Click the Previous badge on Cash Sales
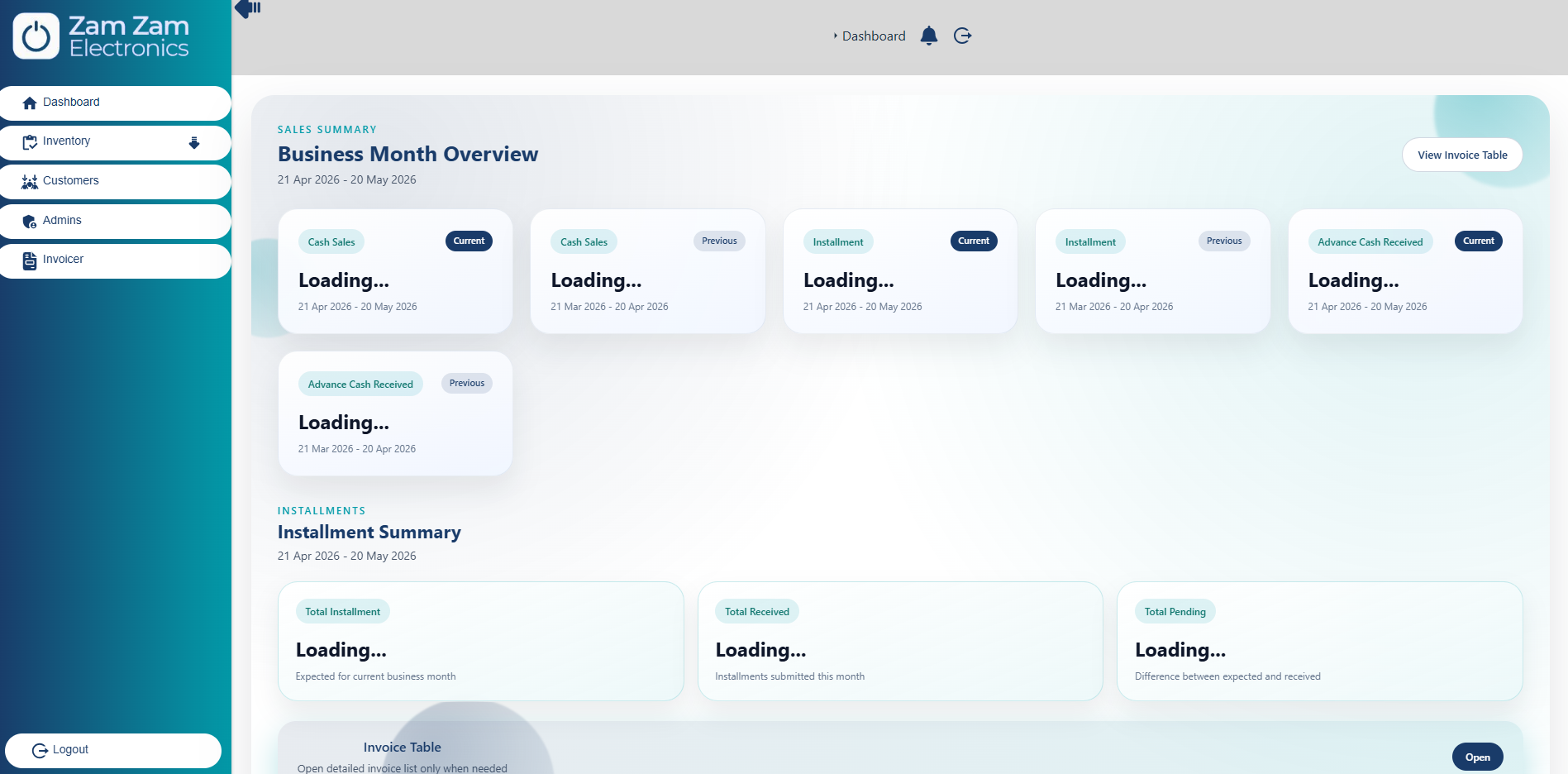Viewport: 1568px width, 774px height. pyautogui.click(x=719, y=241)
